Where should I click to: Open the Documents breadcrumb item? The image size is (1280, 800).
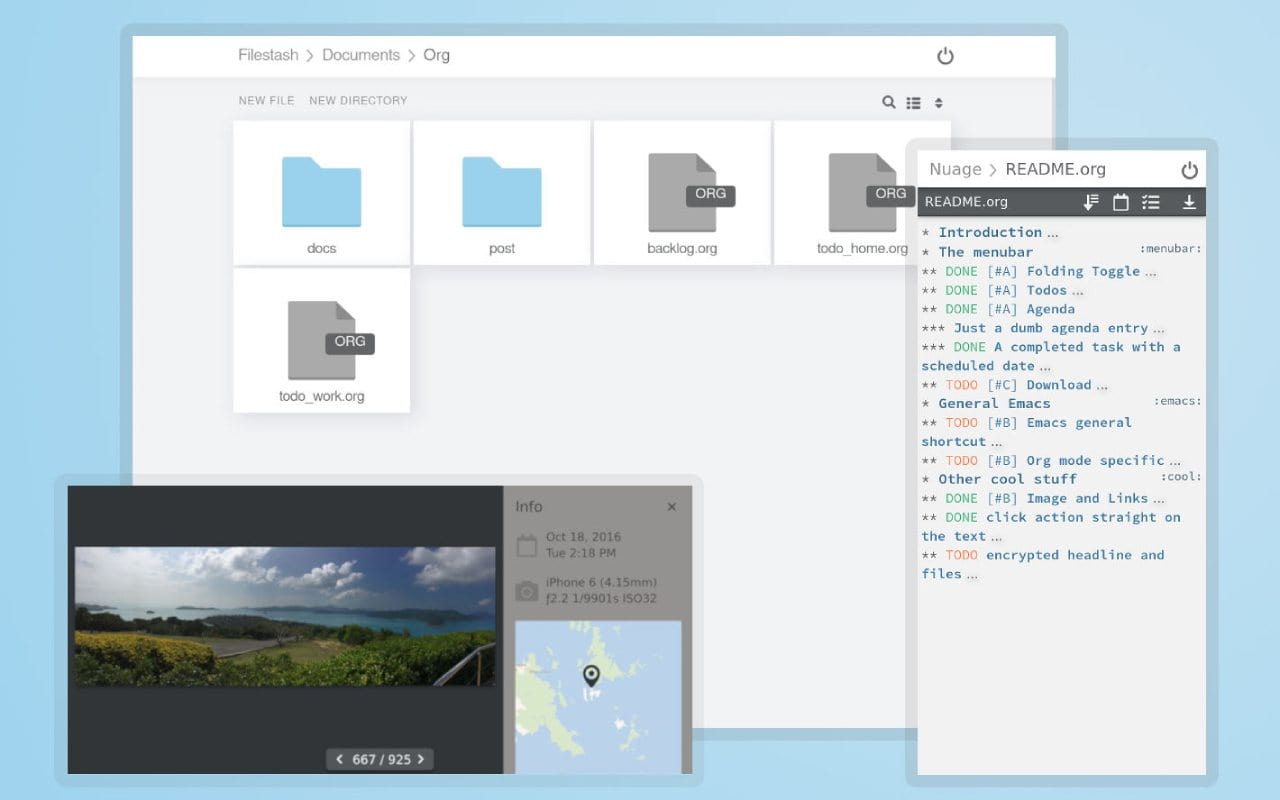pyautogui.click(x=361, y=55)
